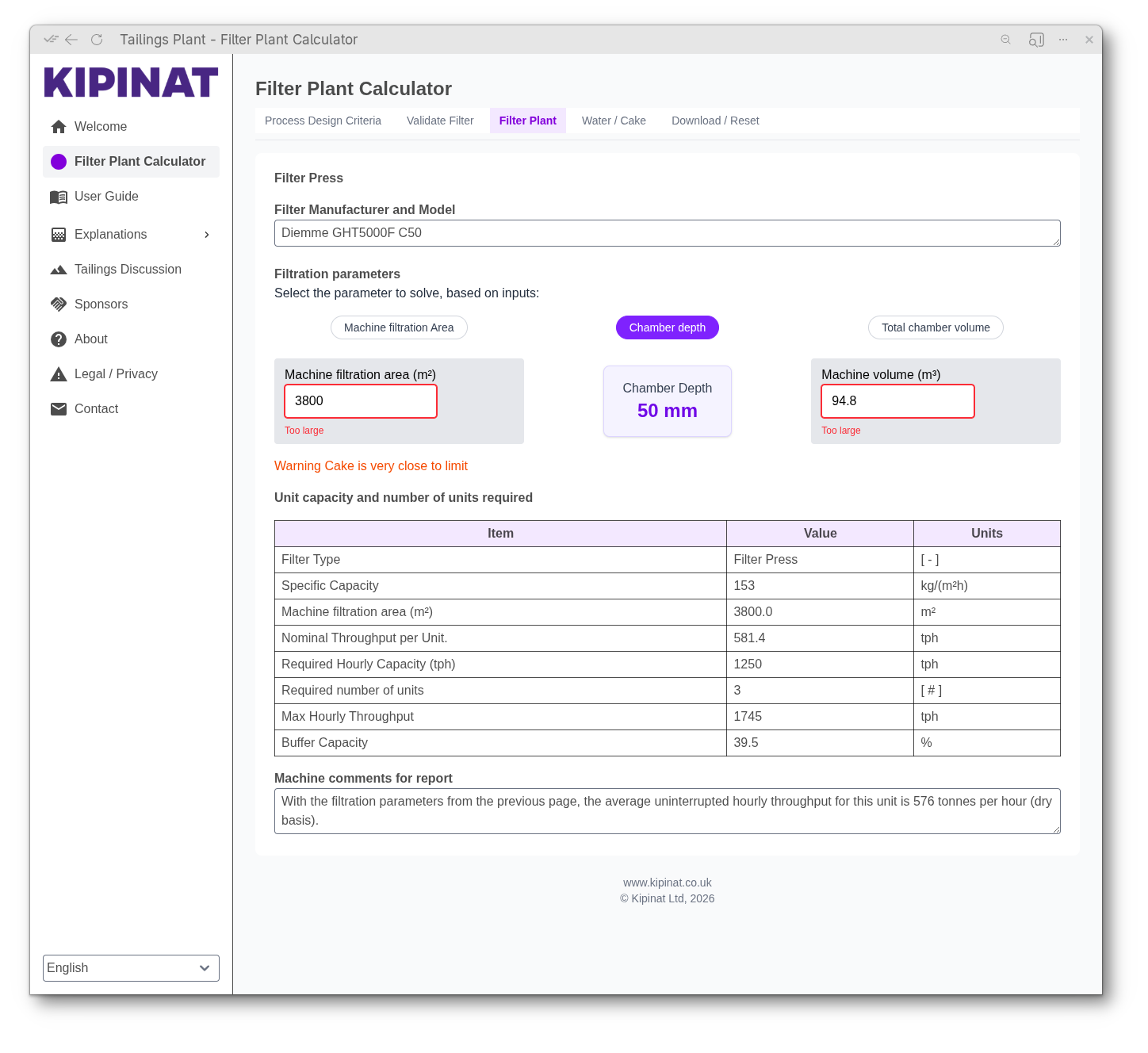Click the Filter Manufacturer and Model field
The image size is (1148, 1053).
pos(668,233)
